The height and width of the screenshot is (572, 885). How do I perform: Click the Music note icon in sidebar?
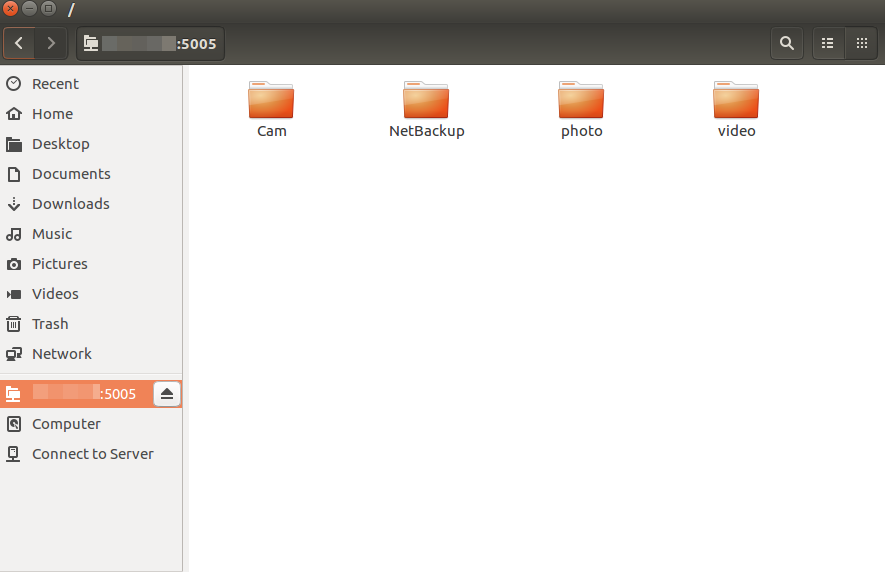pos(14,234)
